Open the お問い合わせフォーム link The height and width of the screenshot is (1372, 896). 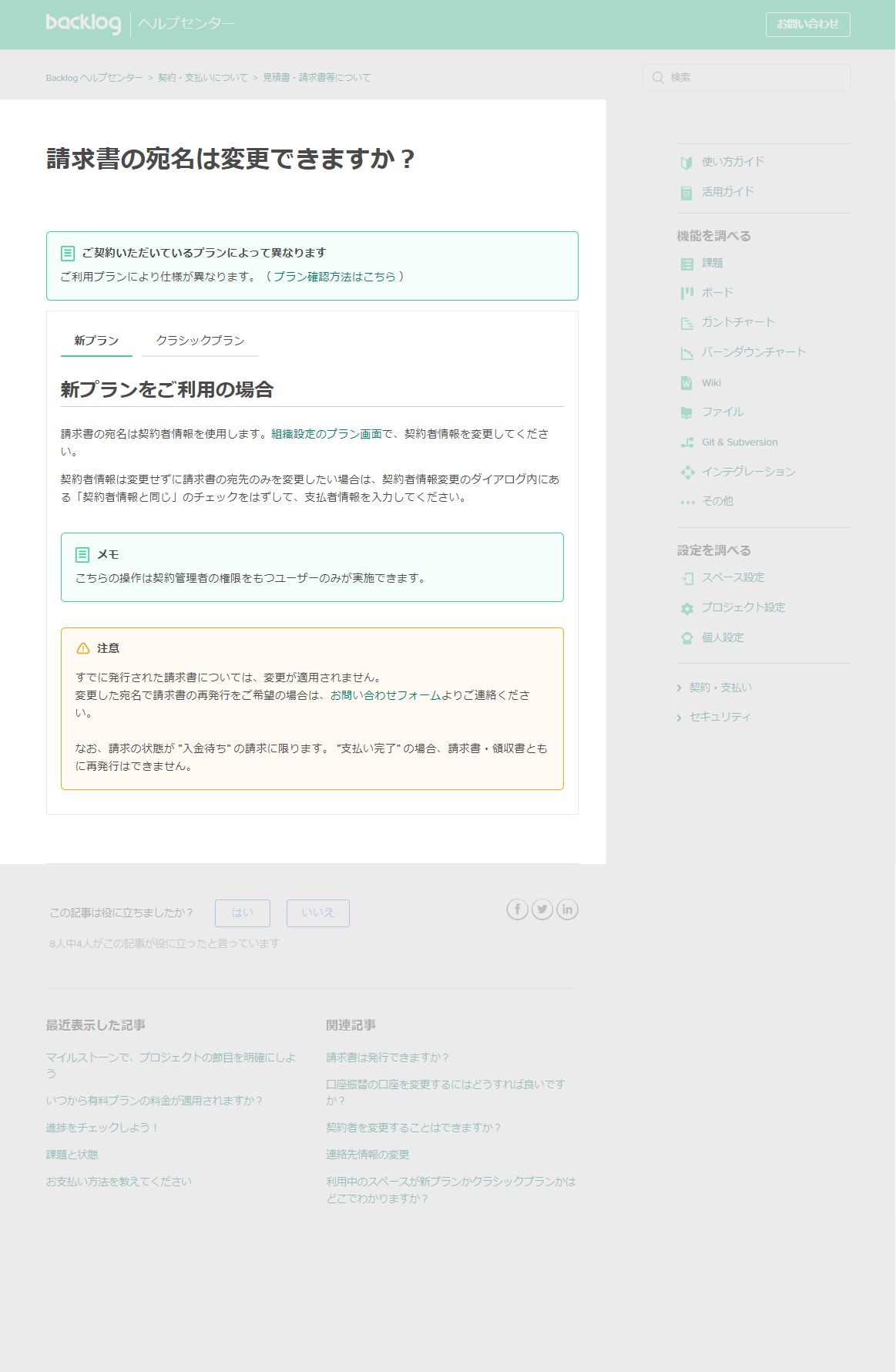point(385,695)
